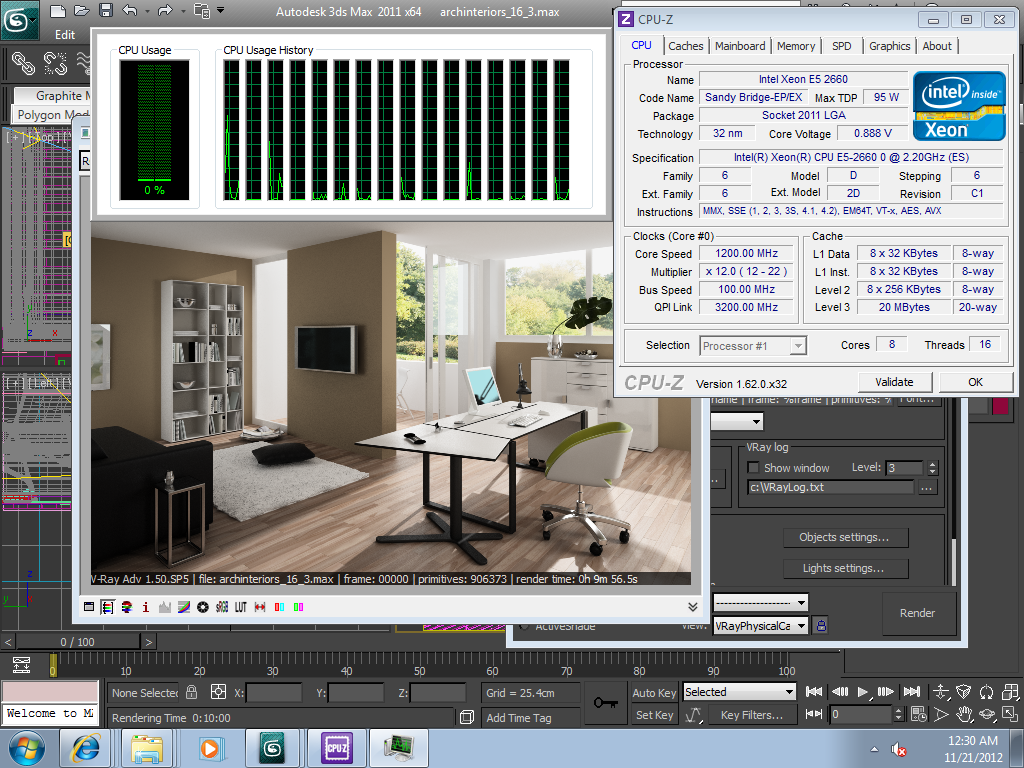1024x768 pixels.
Task: Toggle the Selection Lock padlock icon
Action: pyautogui.click(x=191, y=692)
